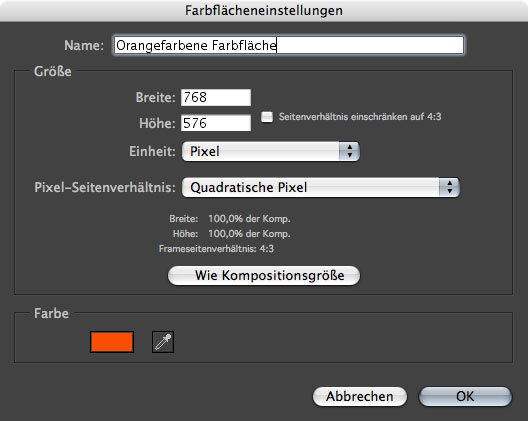
Task: Click the arrows beside Quadratische Pixel
Action: click(449, 187)
